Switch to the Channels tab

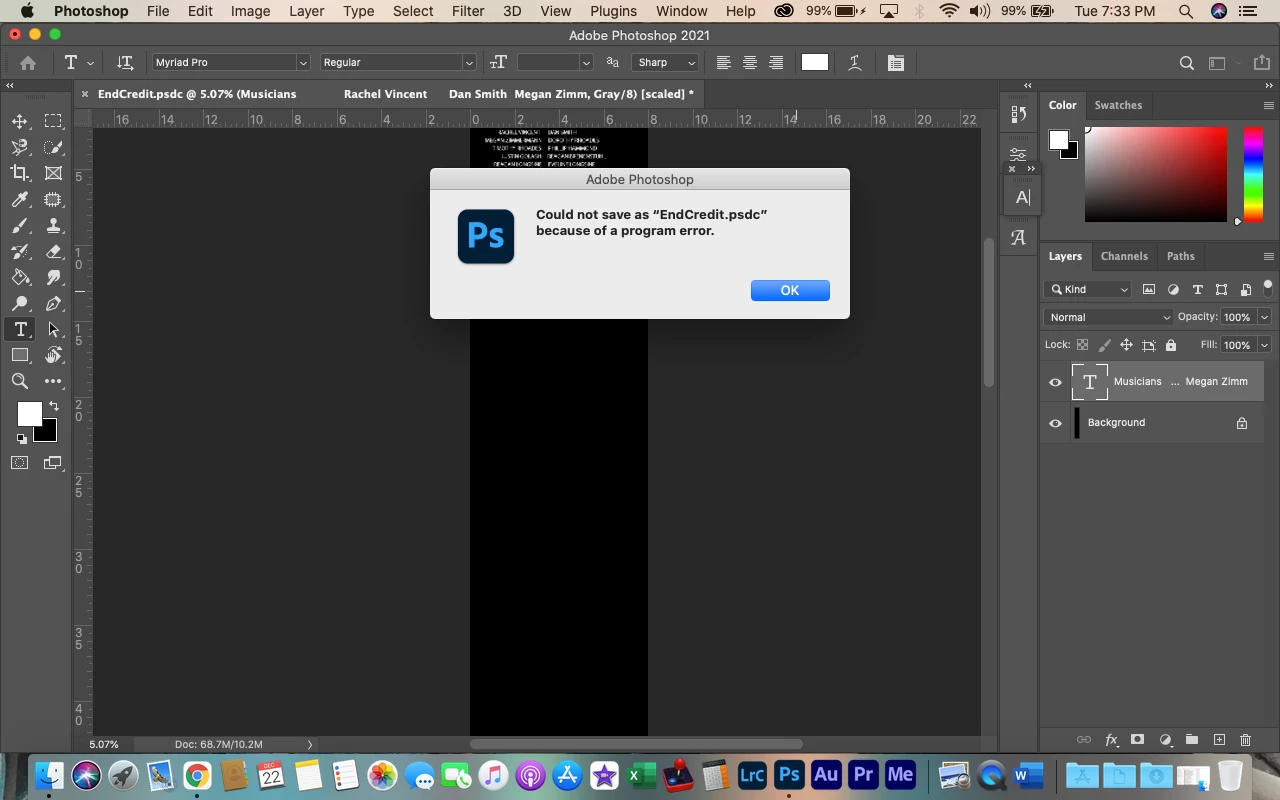coord(1124,256)
